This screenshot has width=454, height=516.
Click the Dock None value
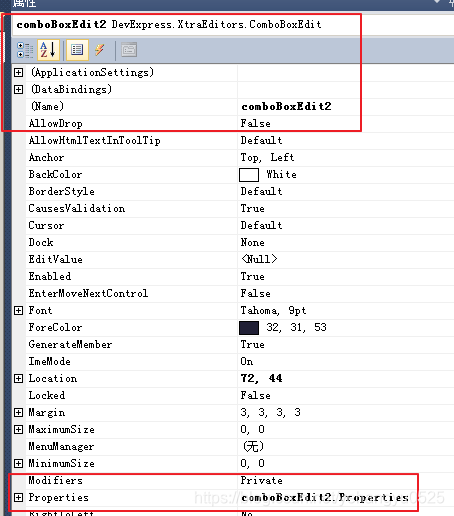(x=253, y=243)
